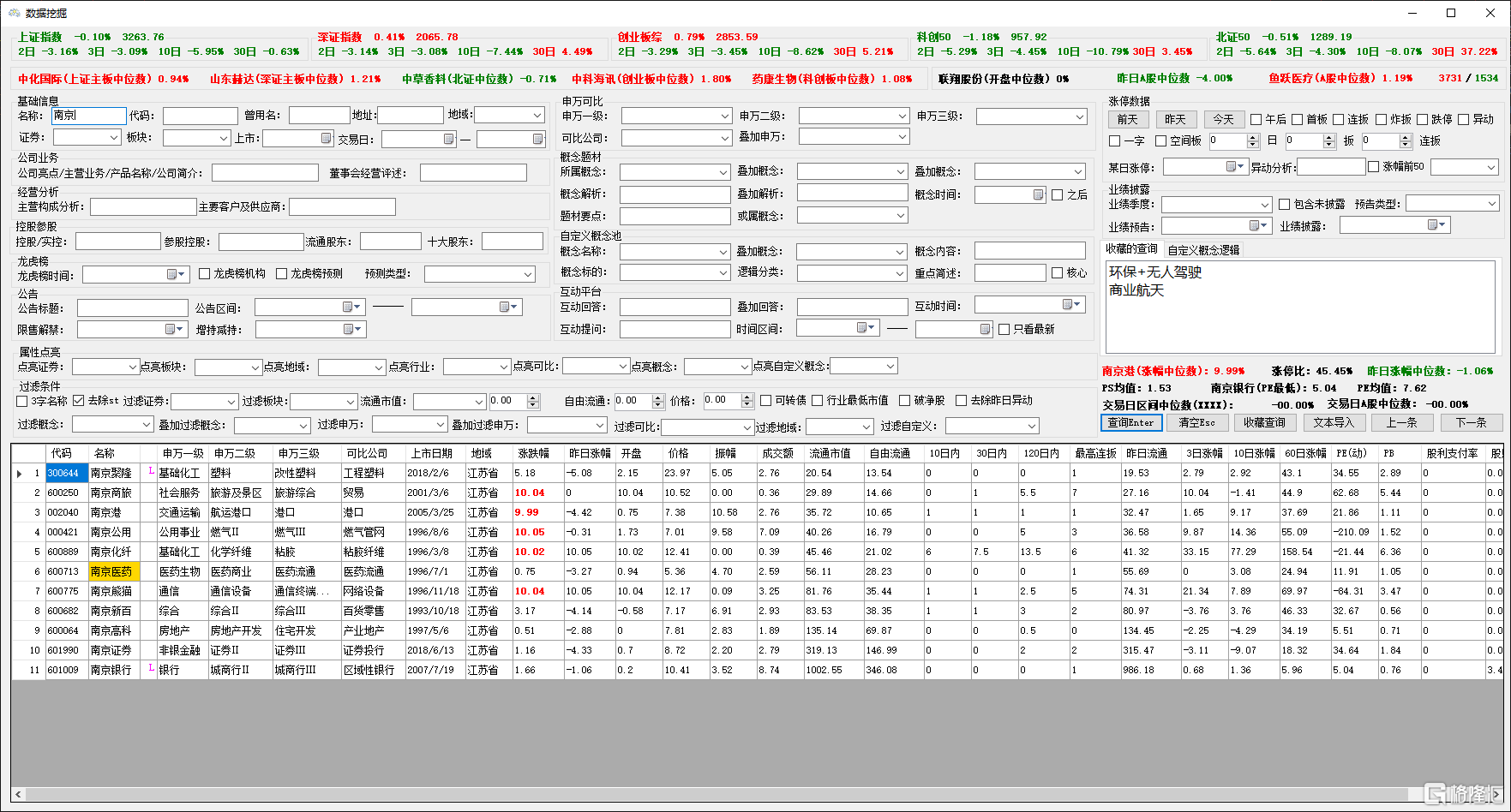The image size is (1511, 812).
Task: Open calendar icon of 交易日 start date
Action: pyautogui.click(x=448, y=139)
